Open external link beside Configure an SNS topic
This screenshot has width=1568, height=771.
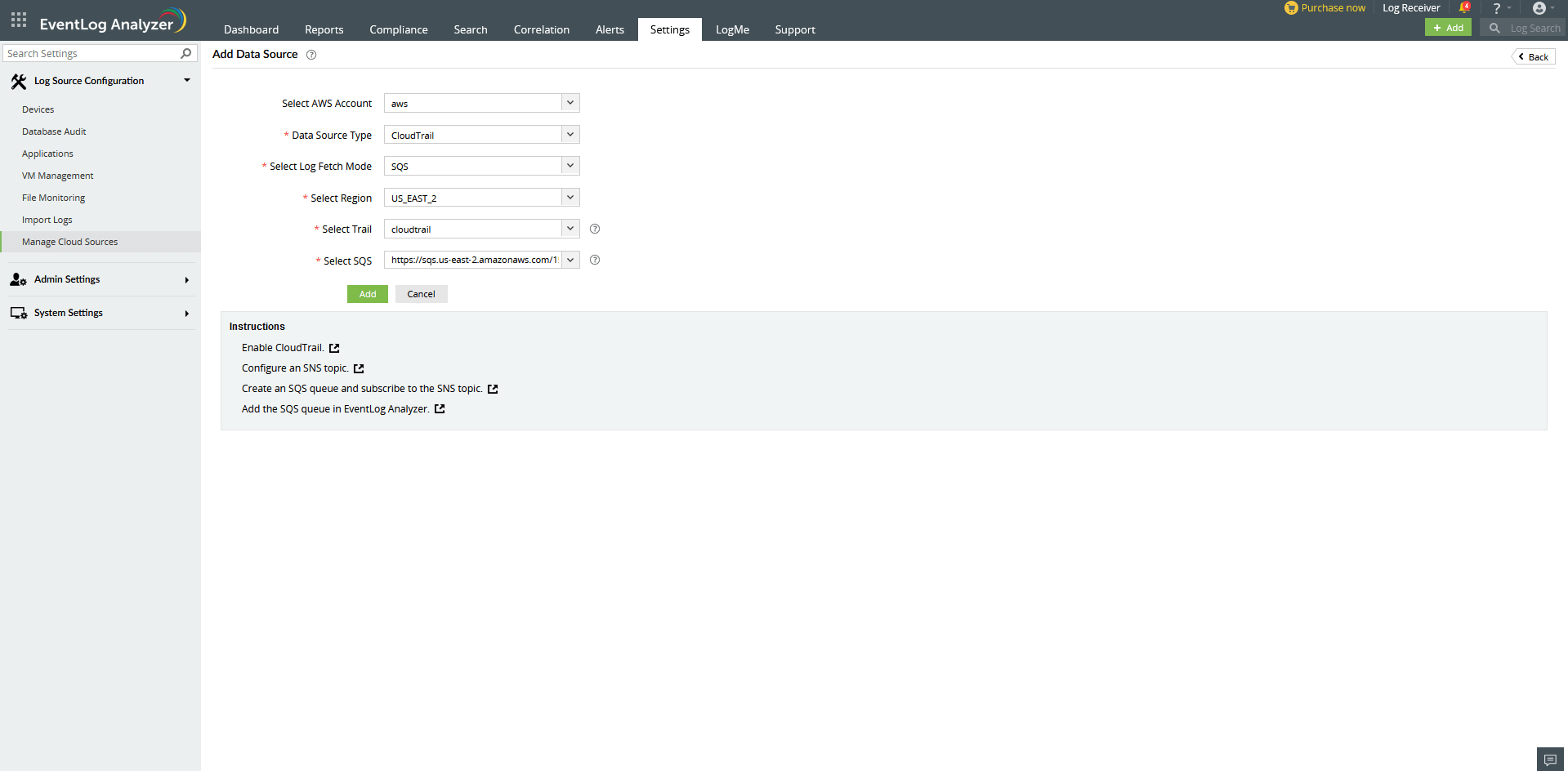[x=359, y=368]
